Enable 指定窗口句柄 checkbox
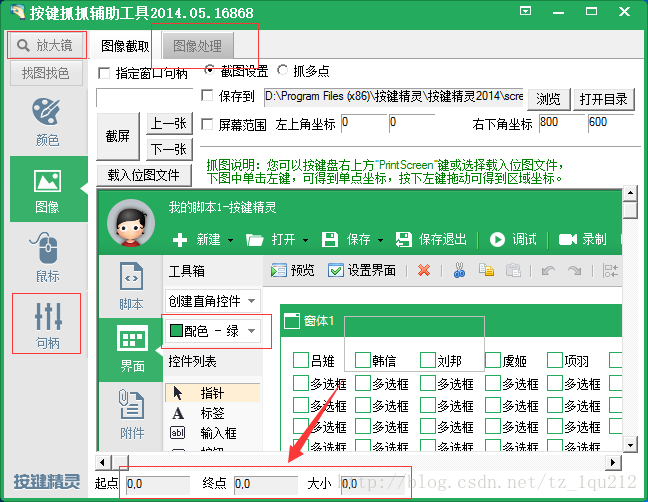Image resolution: width=648 pixels, height=502 pixels. (104, 74)
